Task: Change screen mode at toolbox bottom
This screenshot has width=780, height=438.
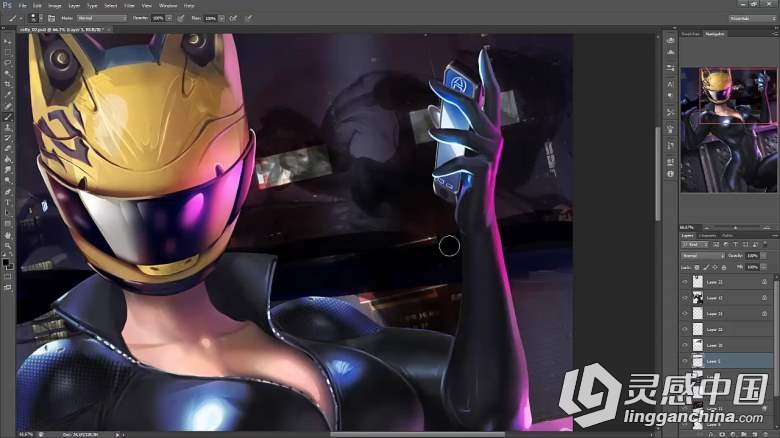Action: [7, 287]
